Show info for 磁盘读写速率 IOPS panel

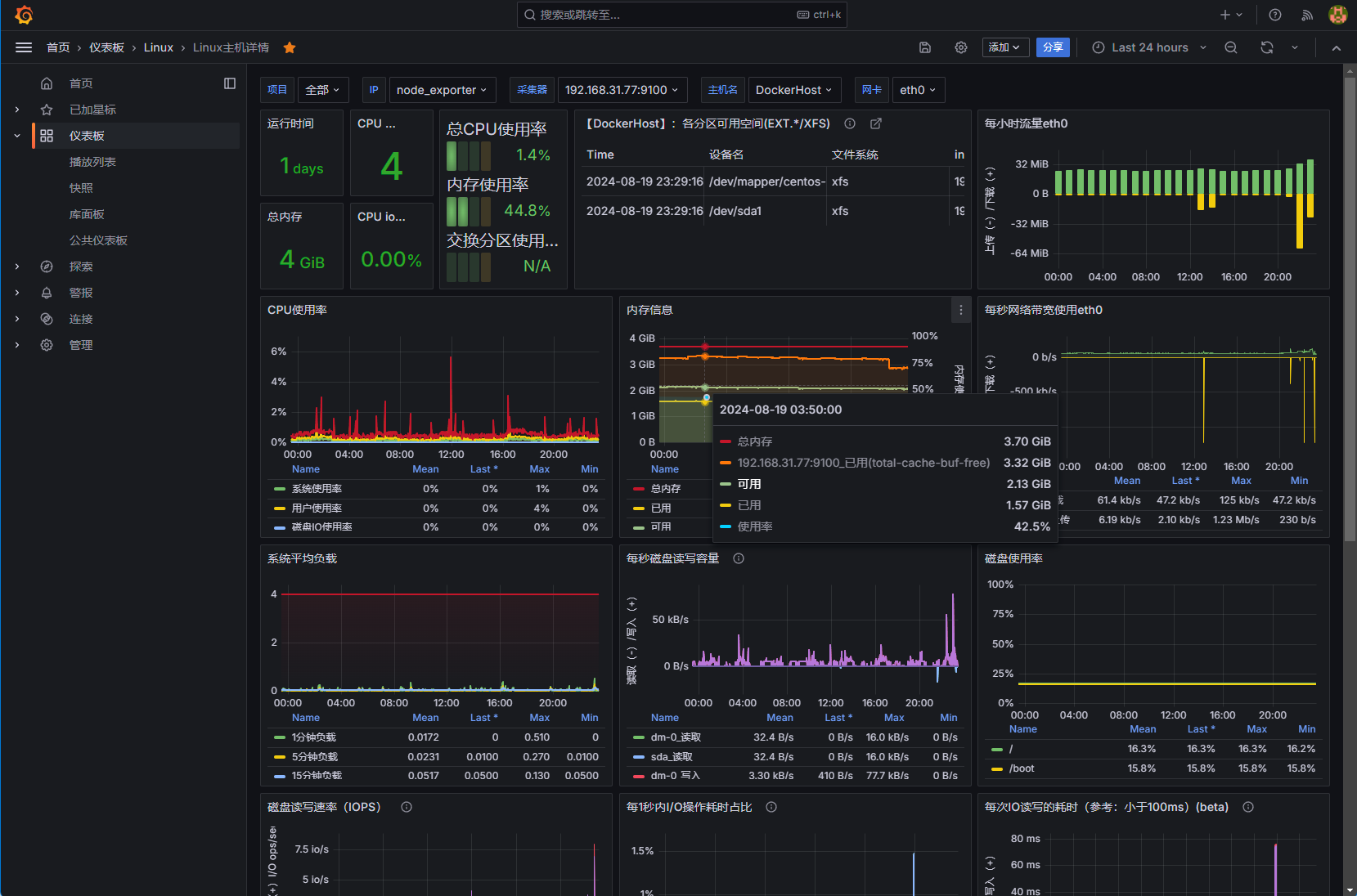coord(407,807)
